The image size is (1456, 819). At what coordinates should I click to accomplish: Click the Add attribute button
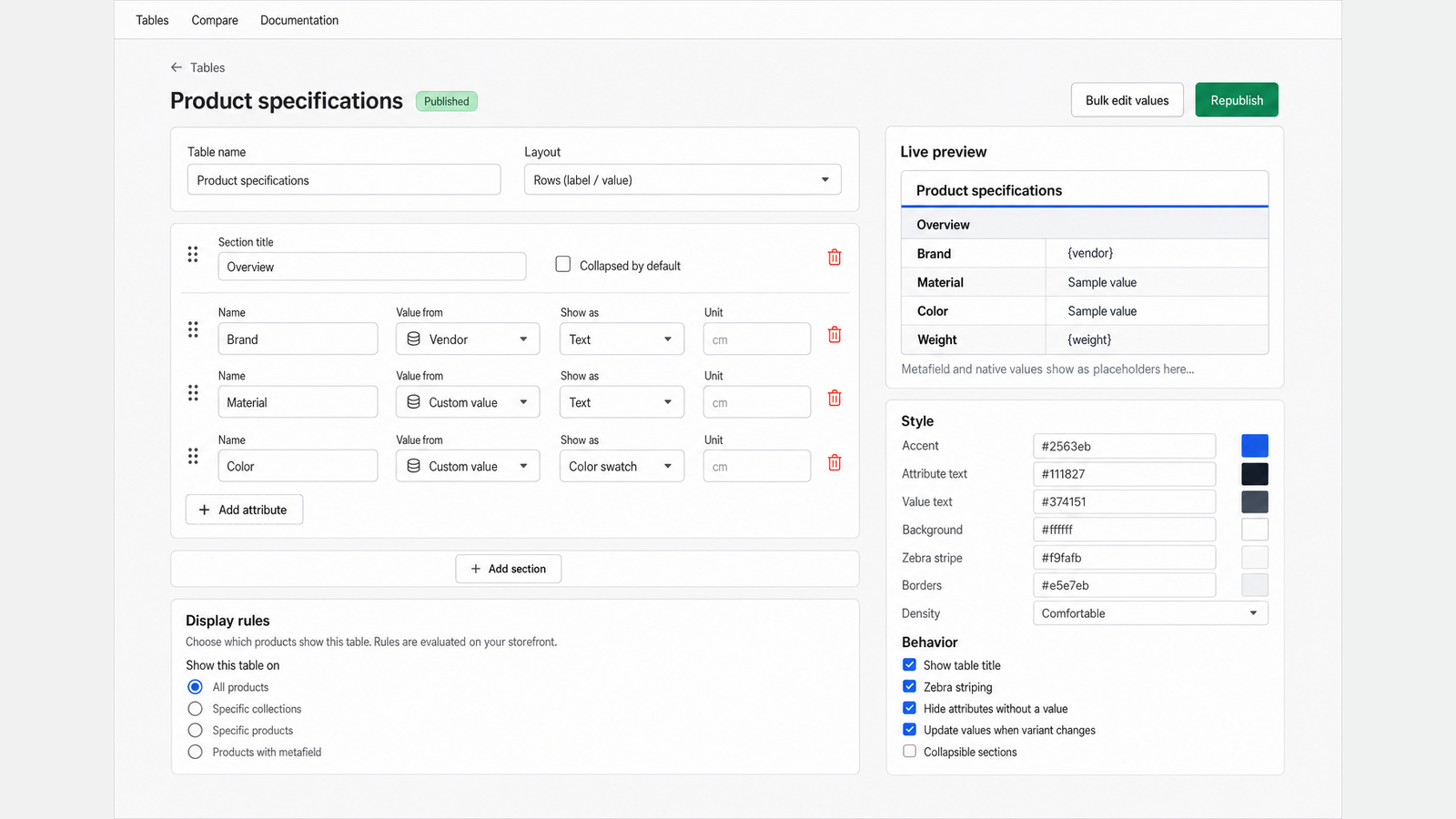click(x=244, y=510)
